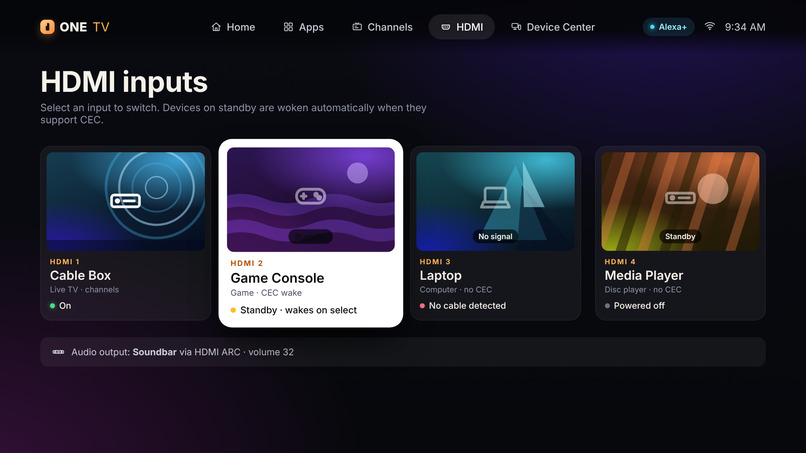The image size is (806, 453).
Task: Select the Game Console thumbnail image
Action: pyautogui.click(x=310, y=200)
